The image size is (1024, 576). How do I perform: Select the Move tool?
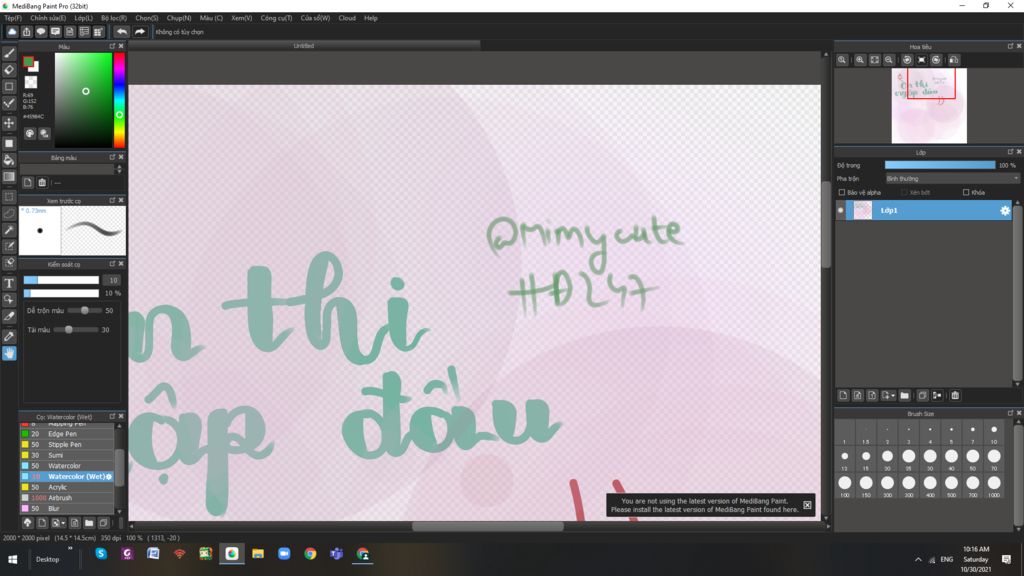[9, 123]
